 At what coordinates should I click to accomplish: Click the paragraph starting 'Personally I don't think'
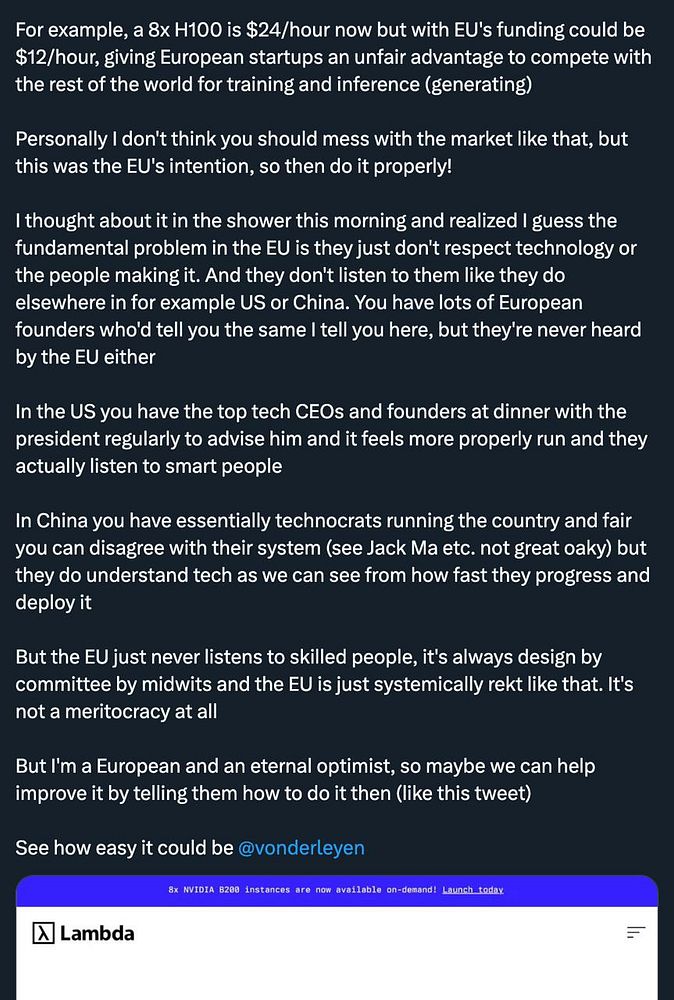(x=320, y=151)
